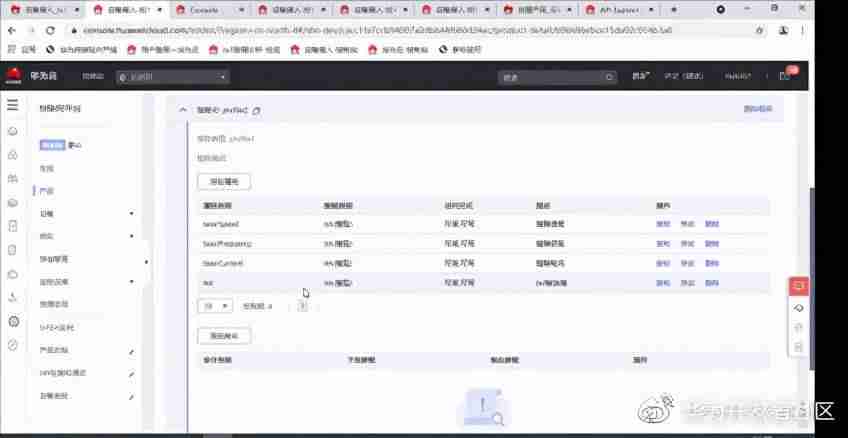Click the compass icon at bottom of left rail
This screenshot has height=438, width=848.
tap(14, 345)
